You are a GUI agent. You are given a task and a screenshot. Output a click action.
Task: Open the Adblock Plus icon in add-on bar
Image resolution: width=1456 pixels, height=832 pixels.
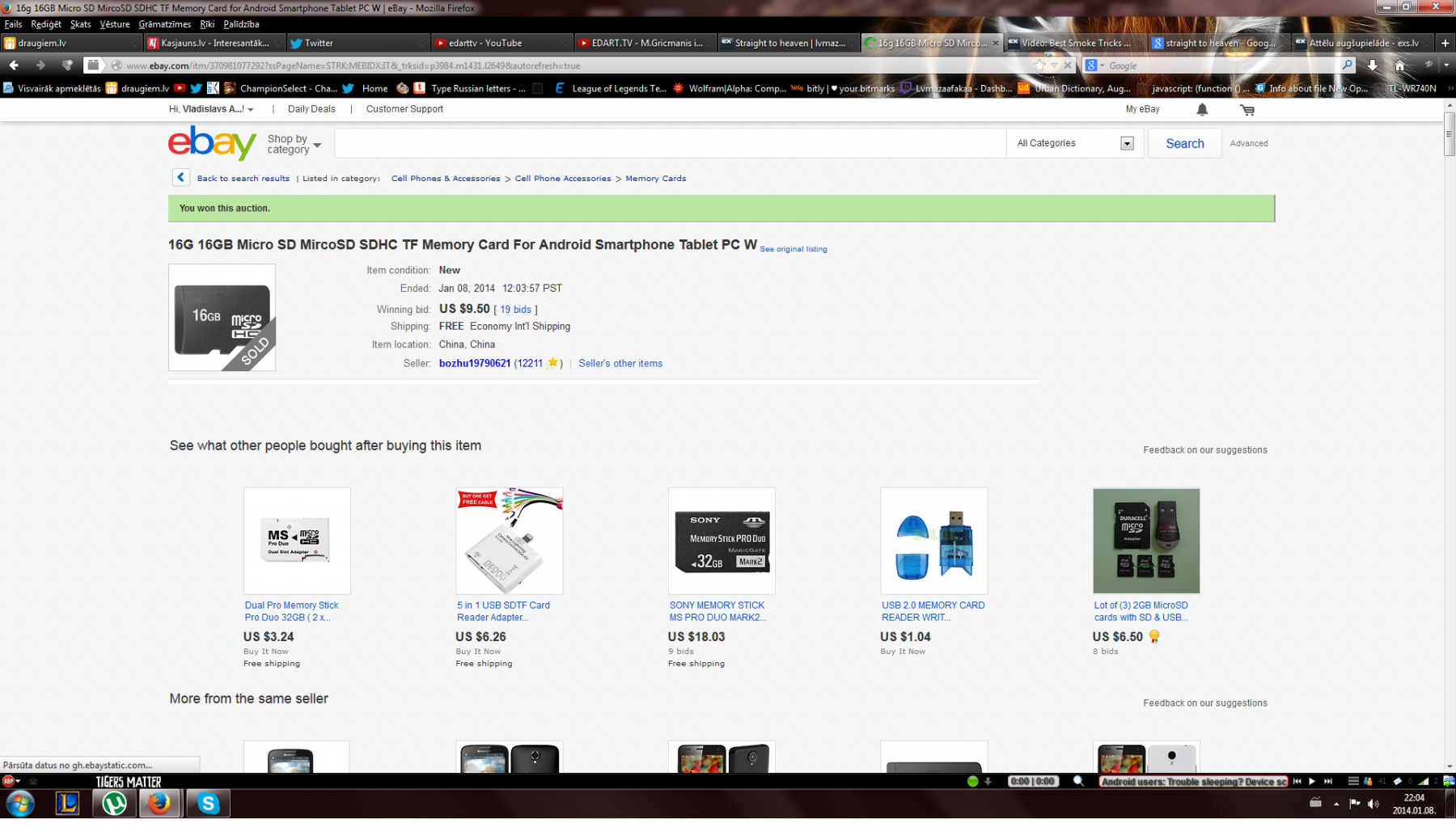(x=8, y=781)
